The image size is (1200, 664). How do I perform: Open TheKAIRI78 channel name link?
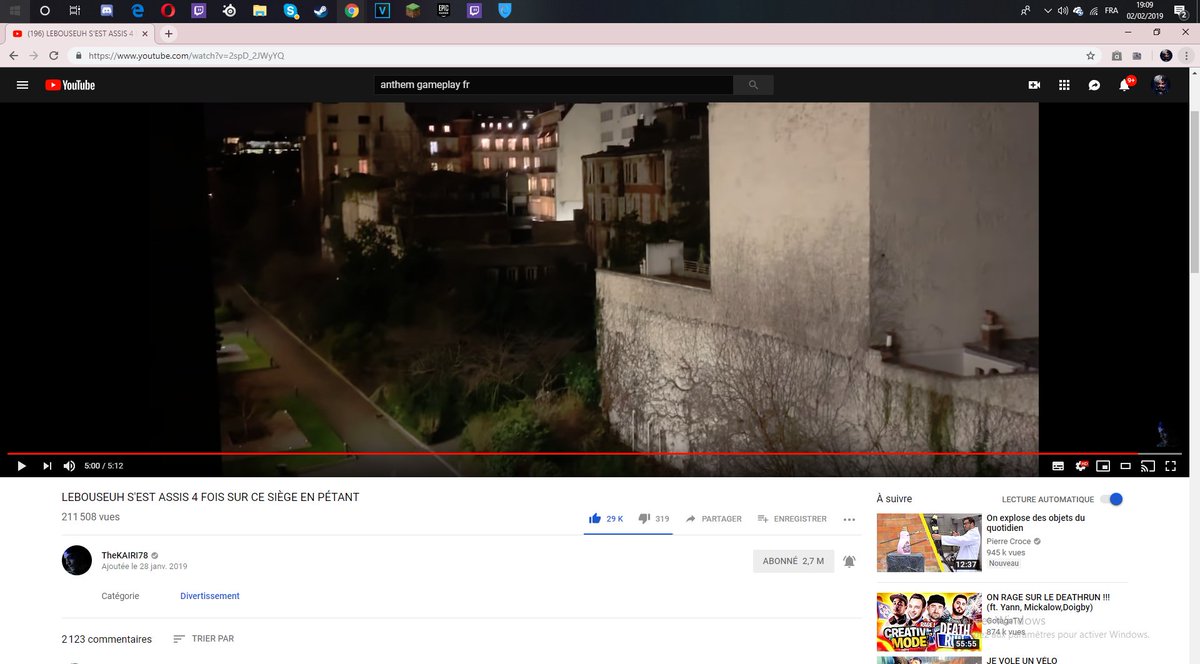[x=125, y=555]
